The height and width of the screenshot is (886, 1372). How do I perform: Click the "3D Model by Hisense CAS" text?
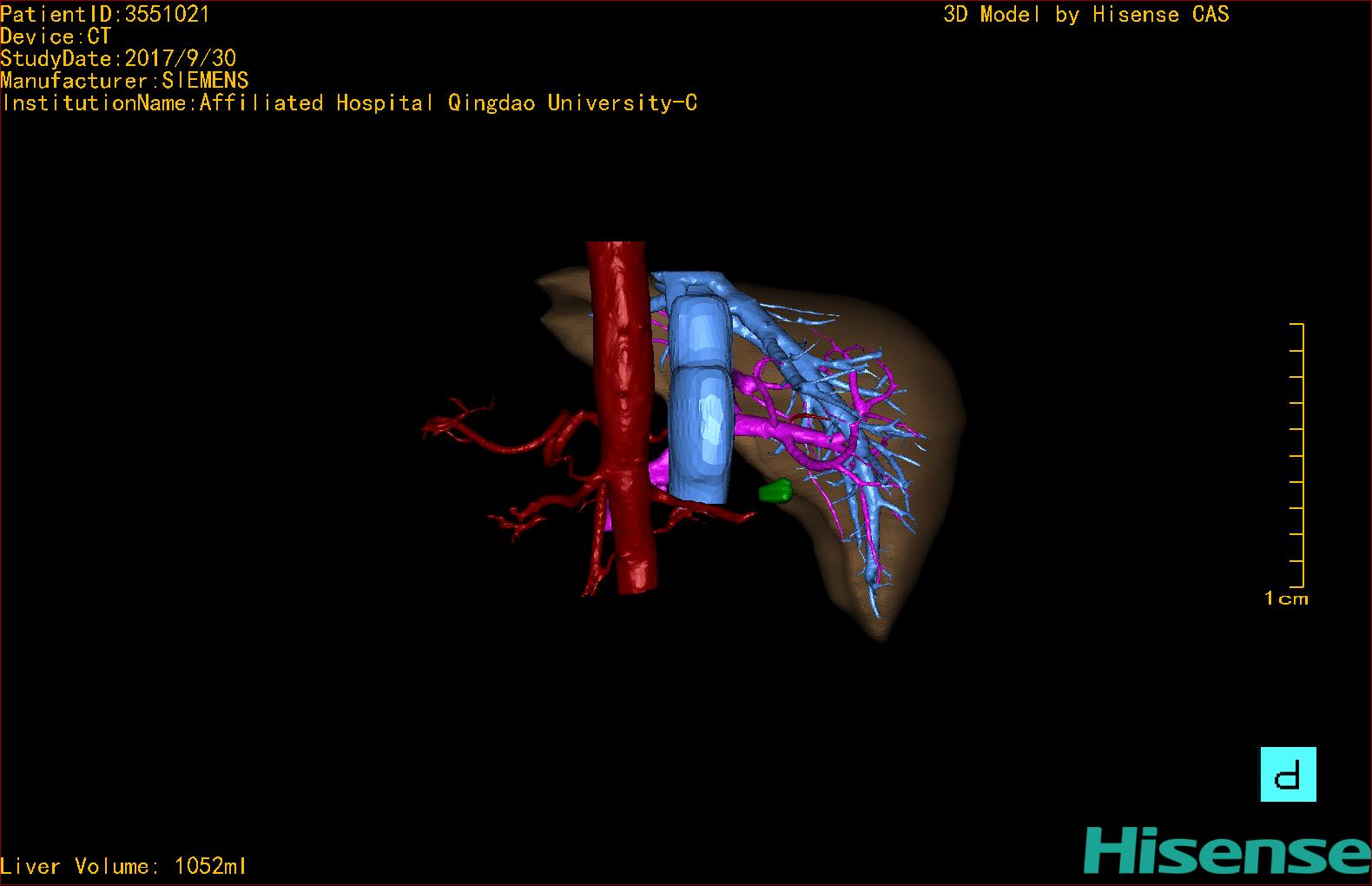pos(1086,14)
